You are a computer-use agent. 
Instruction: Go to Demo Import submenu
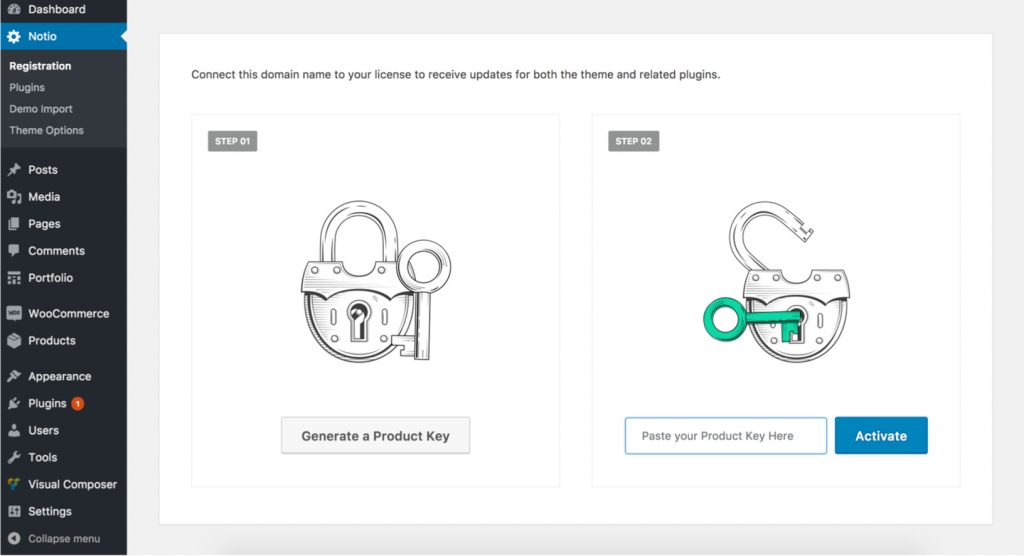coord(40,109)
